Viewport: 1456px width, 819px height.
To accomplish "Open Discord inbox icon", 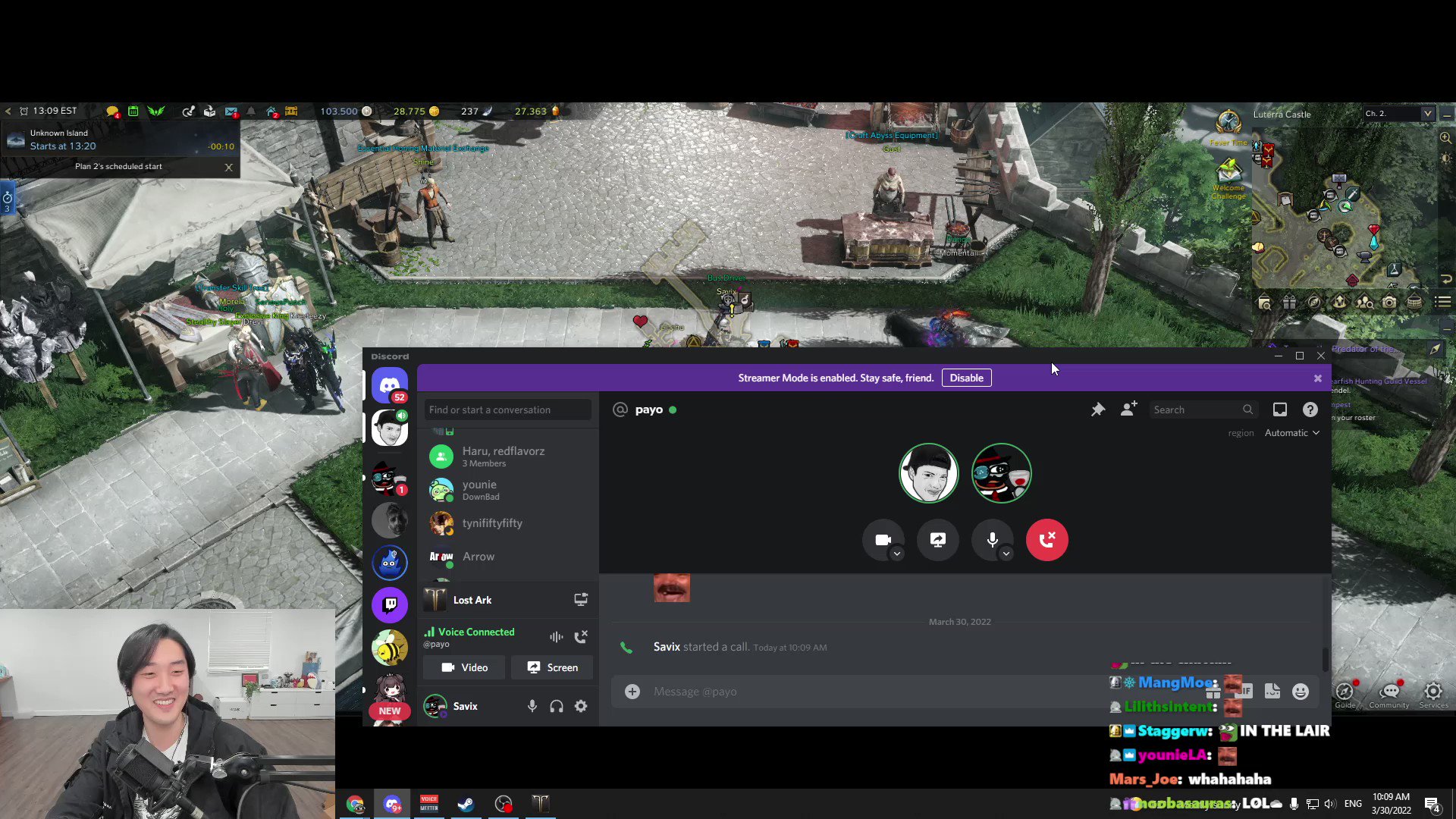I will pos(1280,409).
